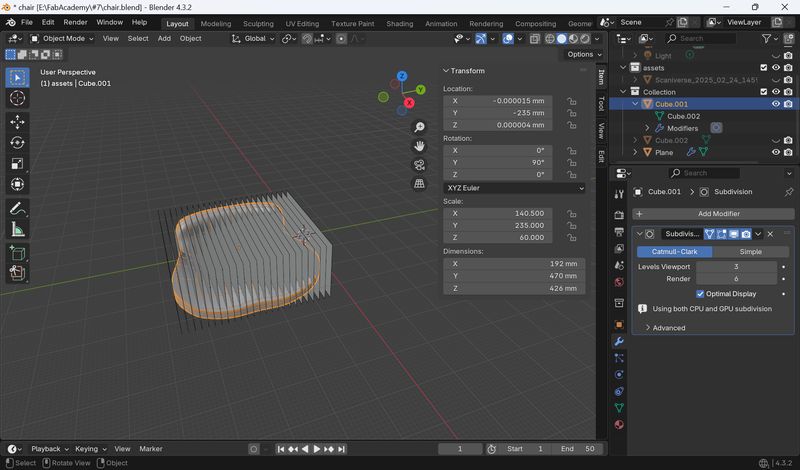Click Z axis on navigation gizmo
Image resolution: width=800 pixels, height=470 pixels.
coord(402,76)
